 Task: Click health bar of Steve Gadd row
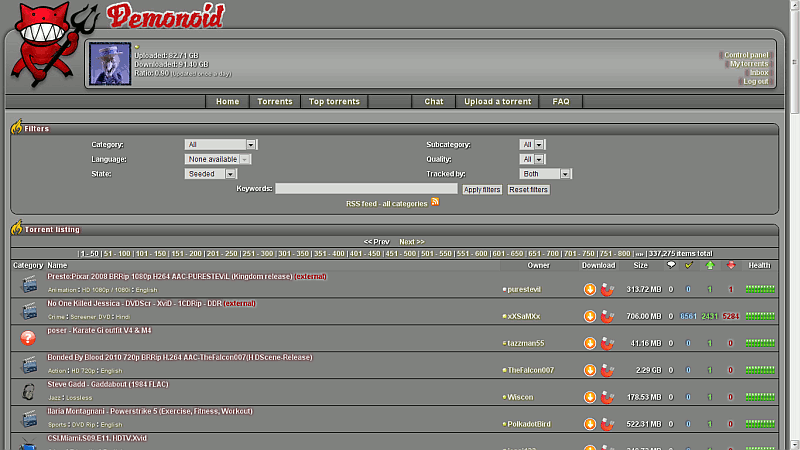[760, 397]
